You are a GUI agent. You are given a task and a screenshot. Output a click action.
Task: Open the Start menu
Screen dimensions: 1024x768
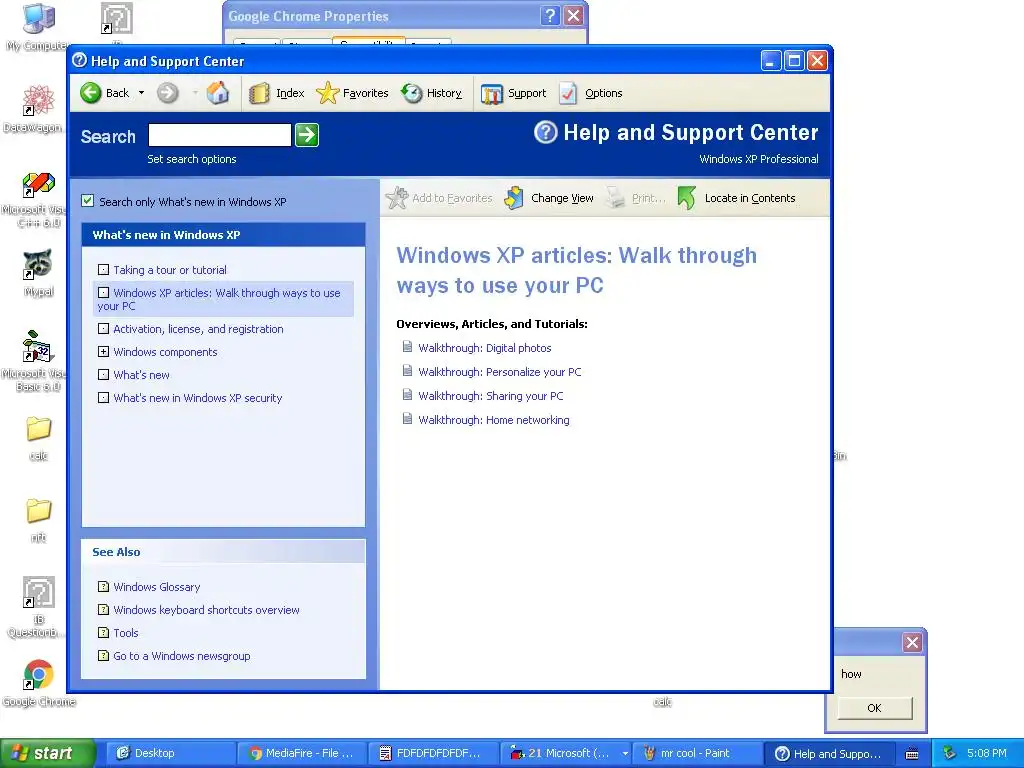pos(47,753)
